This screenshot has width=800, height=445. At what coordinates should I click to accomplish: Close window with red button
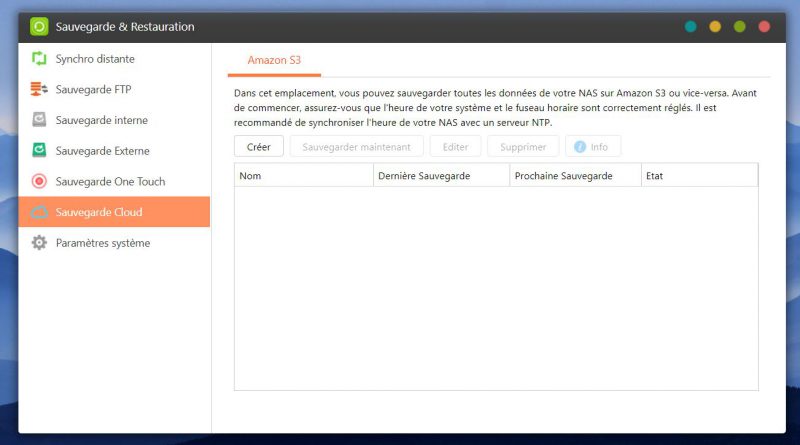[764, 27]
